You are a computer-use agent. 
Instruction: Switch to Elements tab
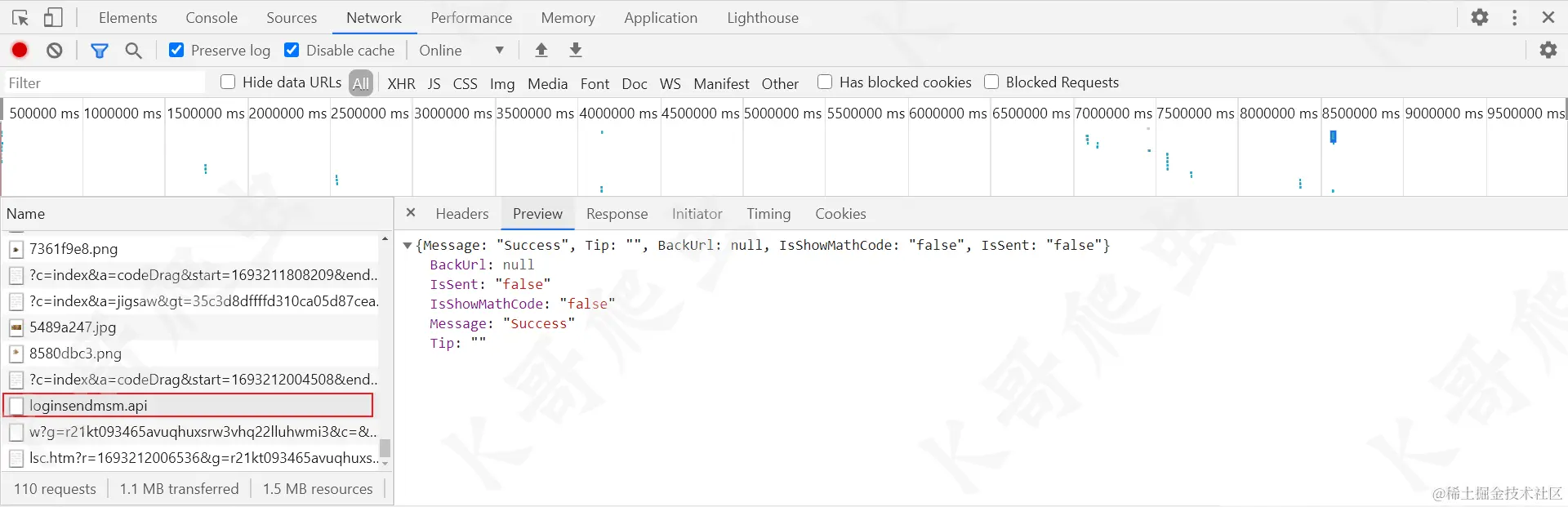127,17
